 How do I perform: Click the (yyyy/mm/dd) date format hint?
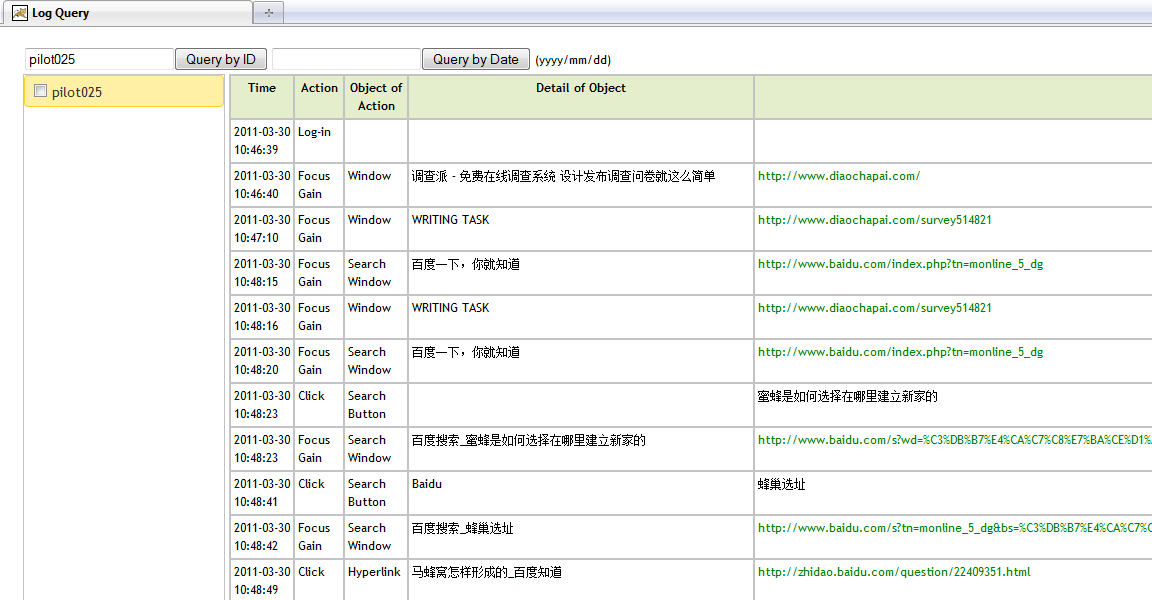pos(573,60)
